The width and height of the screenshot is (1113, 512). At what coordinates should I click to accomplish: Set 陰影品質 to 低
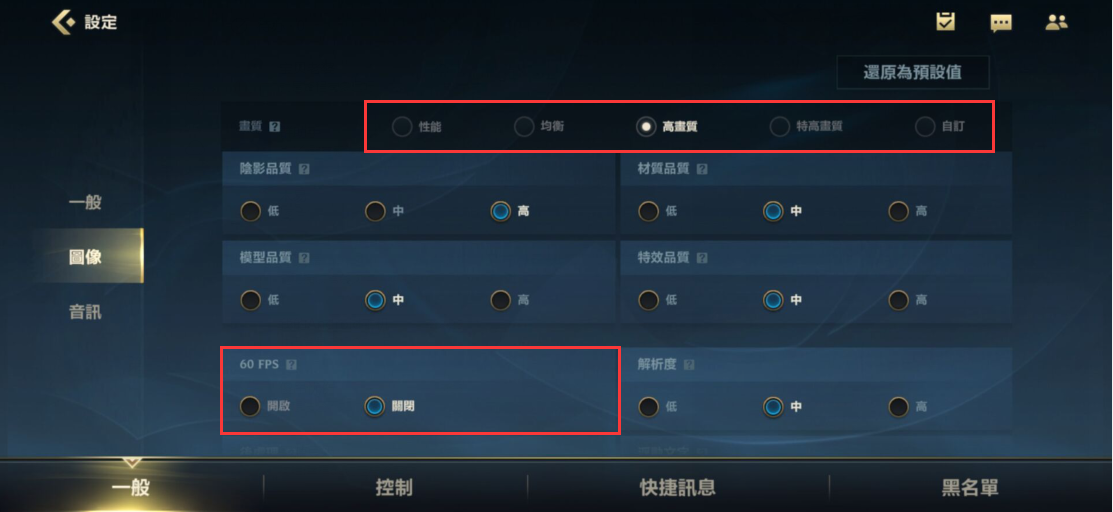point(260,211)
